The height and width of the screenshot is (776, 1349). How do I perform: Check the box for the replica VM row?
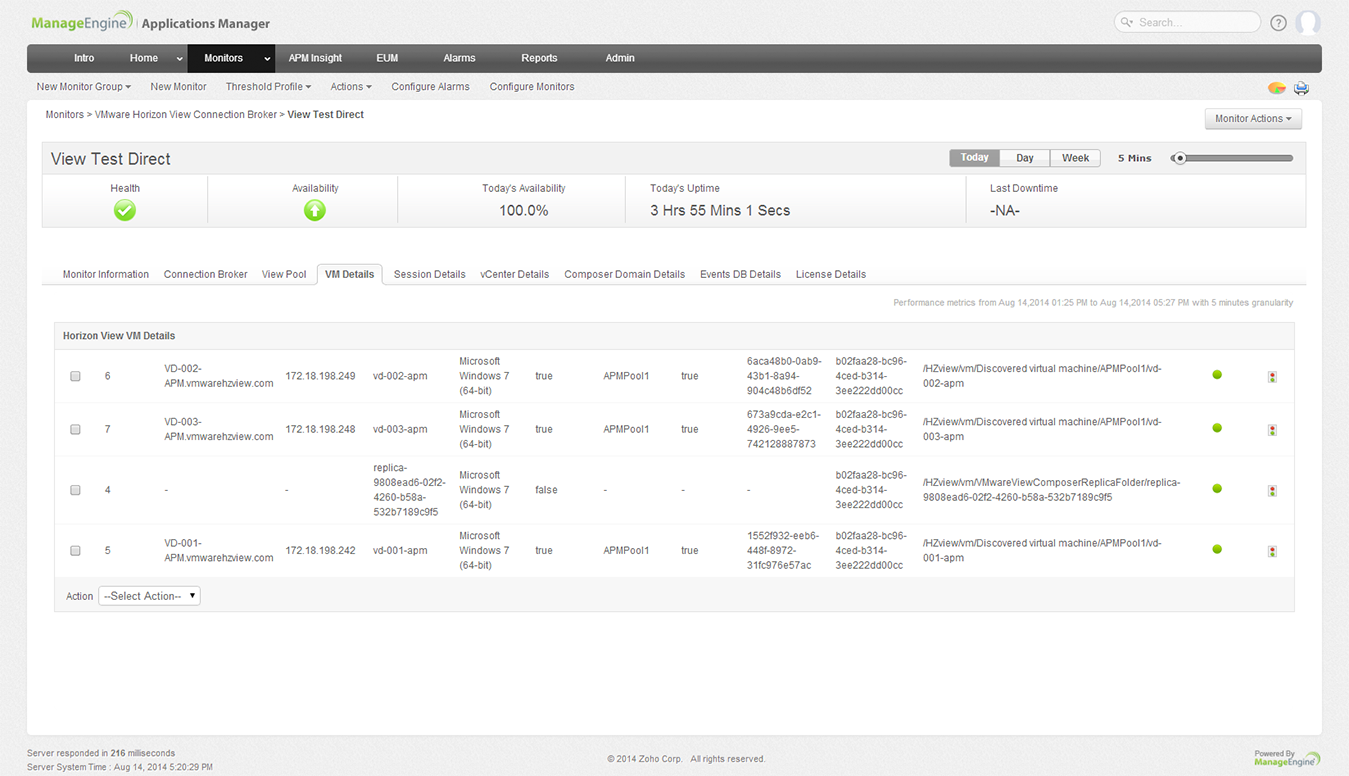(75, 491)
